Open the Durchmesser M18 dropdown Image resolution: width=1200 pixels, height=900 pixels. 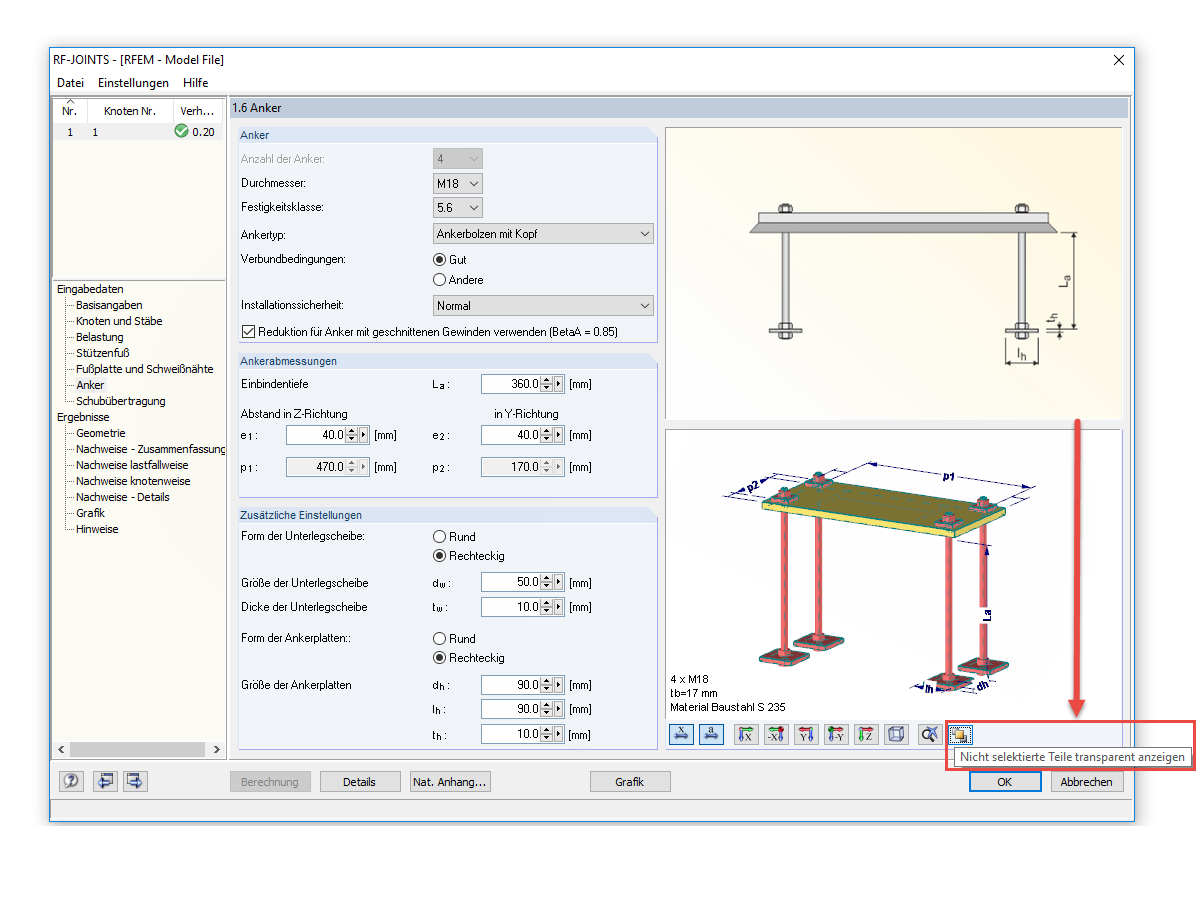(x=458, y=183)
